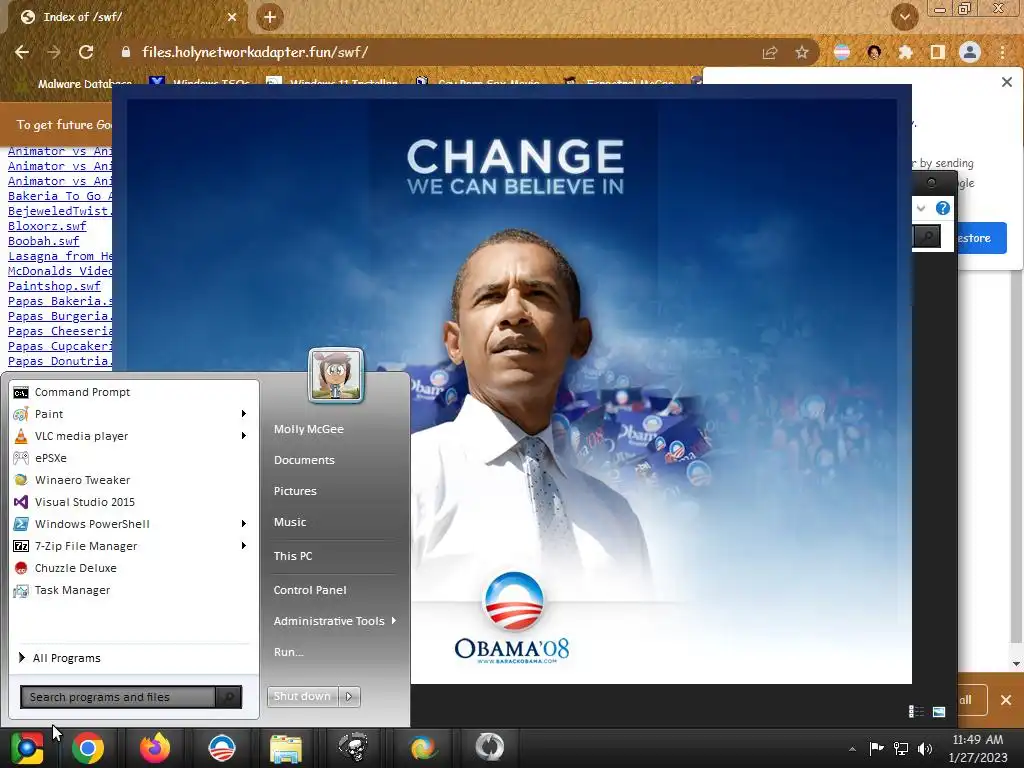The image size is (1024, 768).
Task: Open a new Chrome tab
Action: click(270, 17)
